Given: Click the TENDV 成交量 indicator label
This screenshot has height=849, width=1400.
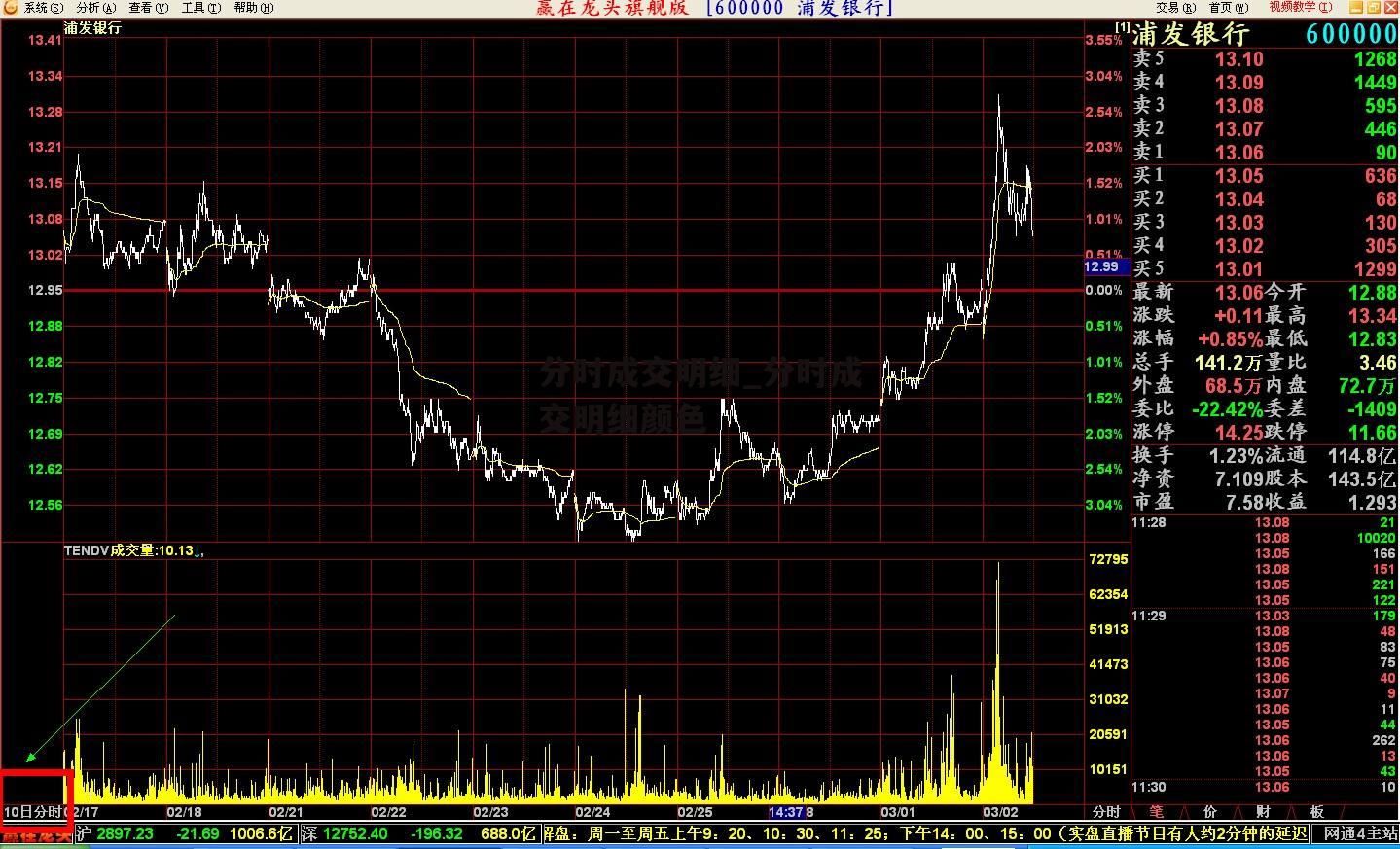Looking at the screenshot, I should tap(133, 550).
